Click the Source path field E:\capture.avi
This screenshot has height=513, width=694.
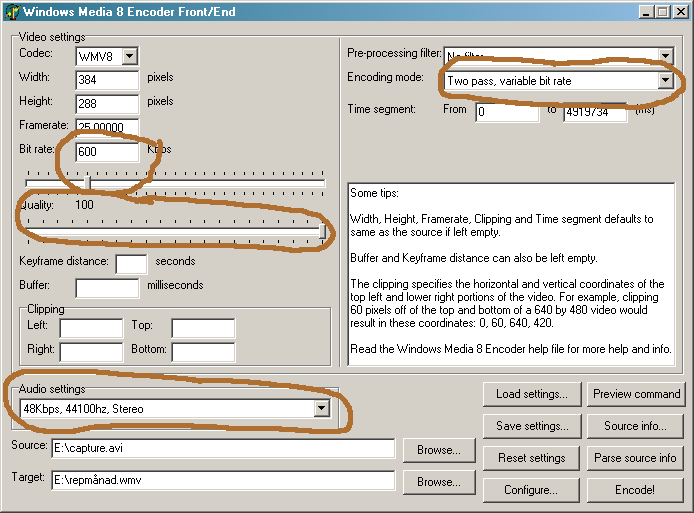click(x=223, y=448)
